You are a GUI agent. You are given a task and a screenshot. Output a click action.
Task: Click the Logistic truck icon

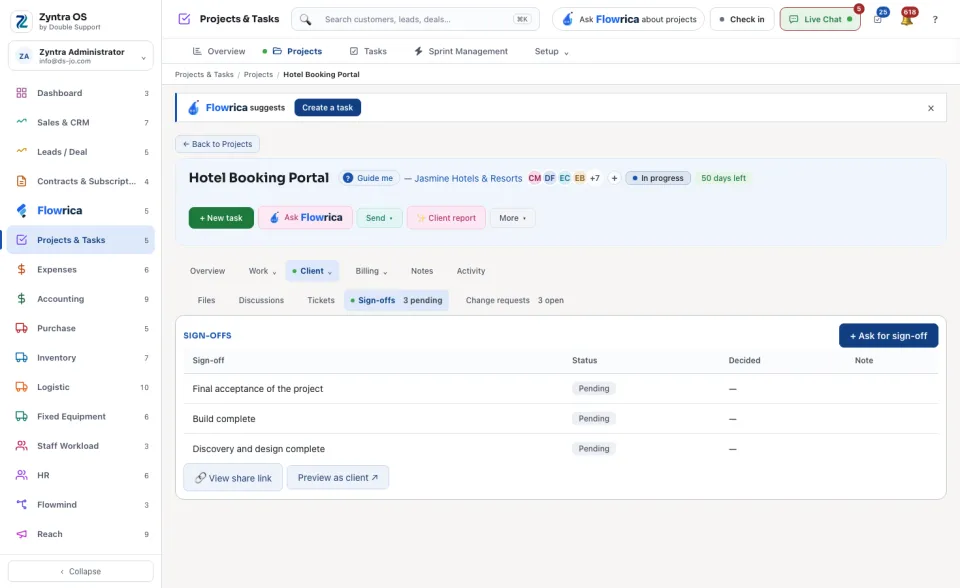point(21,387)
